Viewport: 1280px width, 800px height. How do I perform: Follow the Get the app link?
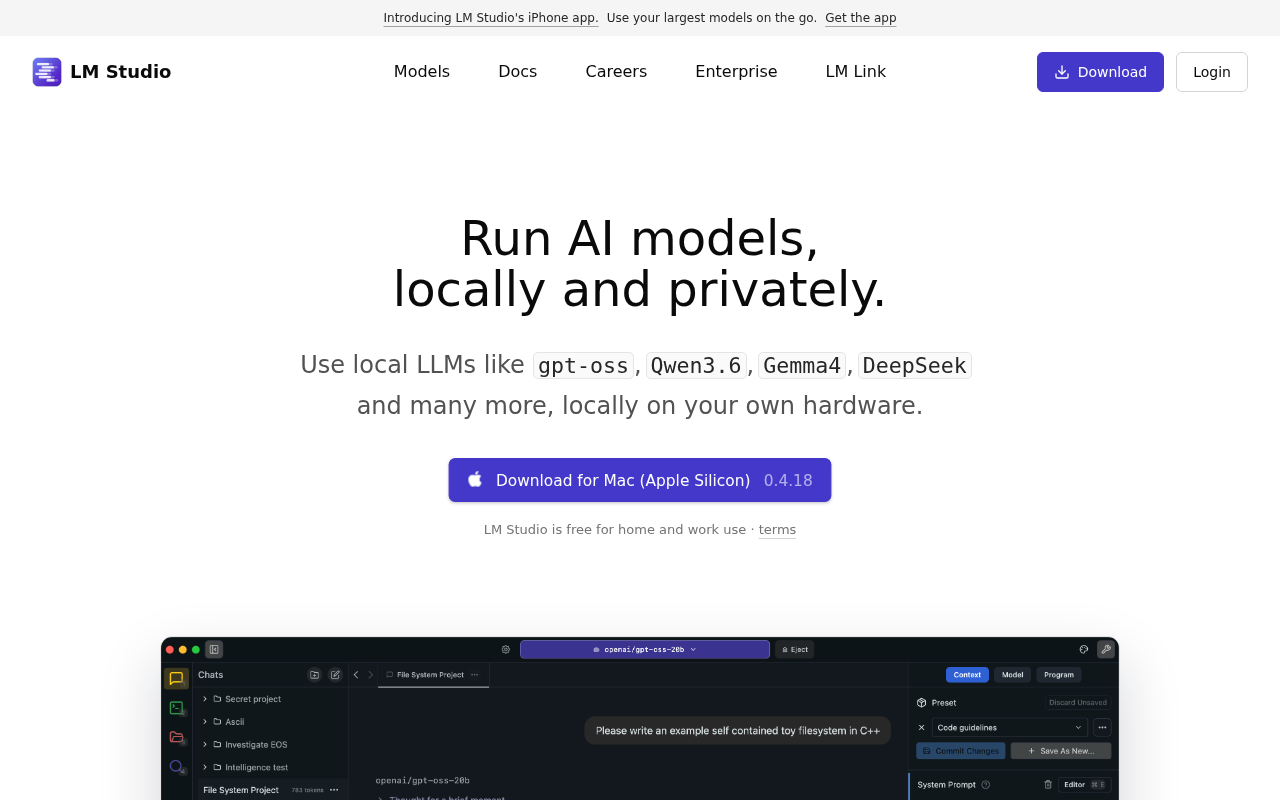click(861, 18)
